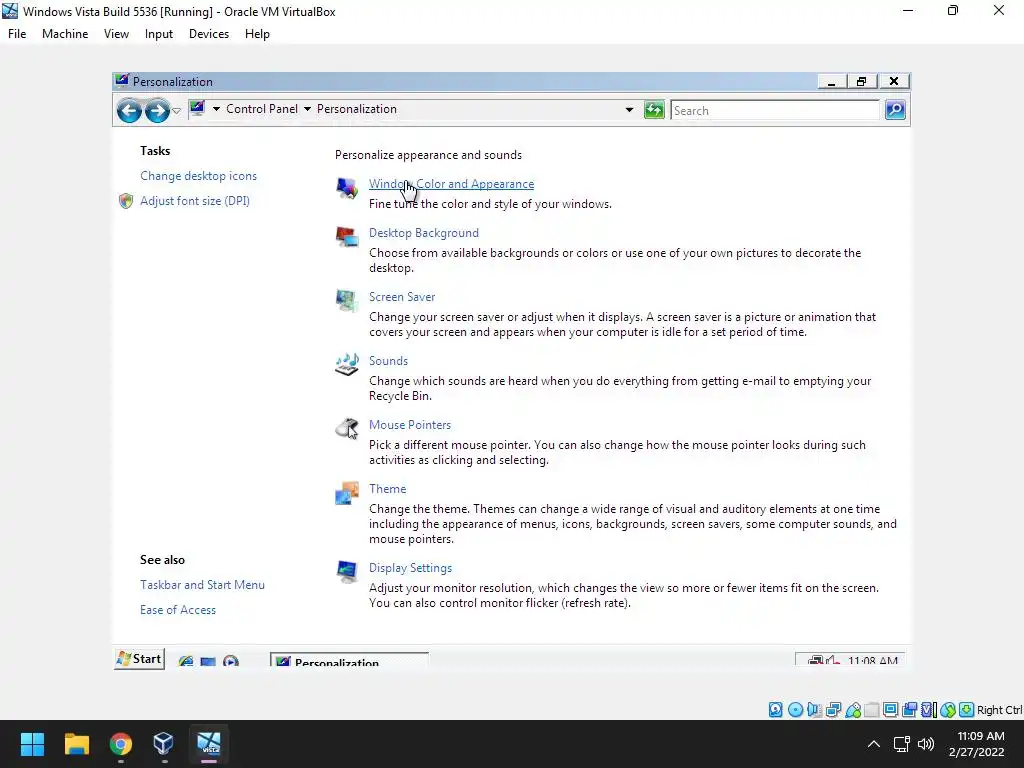
Task: Click the VirtualBox CPU execution status icon
Action: click(x=929, y=710)
